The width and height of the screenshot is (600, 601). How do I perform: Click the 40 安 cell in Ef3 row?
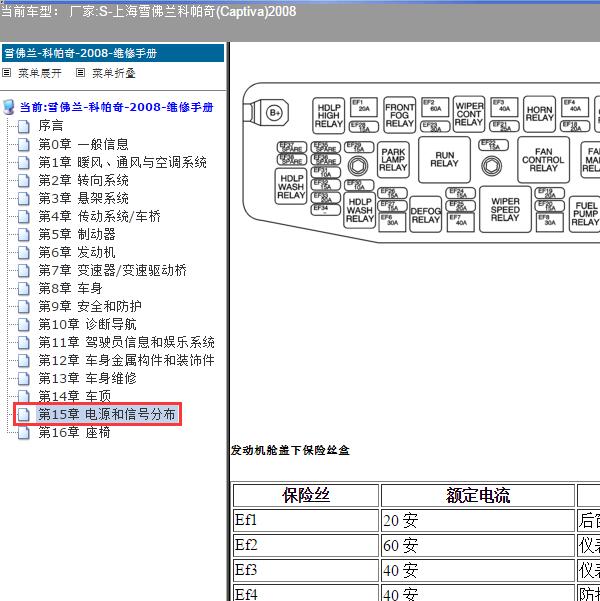(x=478, y=570)
